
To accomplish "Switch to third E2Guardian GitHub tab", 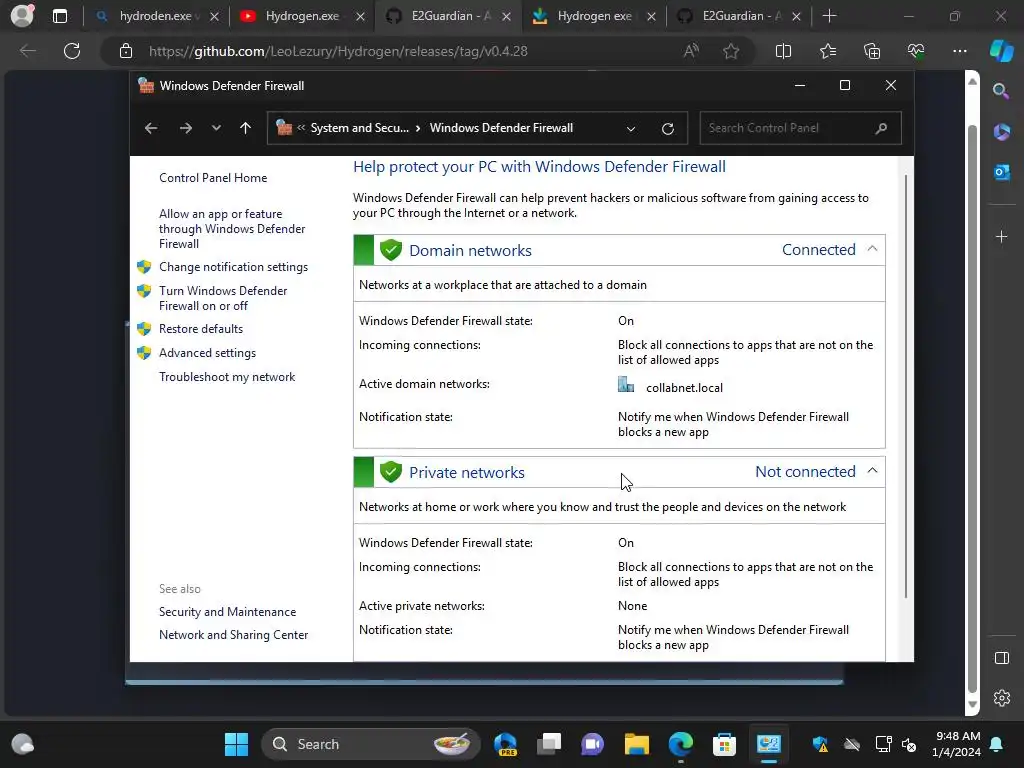I will pyautogui.click(x=448, y=16).
